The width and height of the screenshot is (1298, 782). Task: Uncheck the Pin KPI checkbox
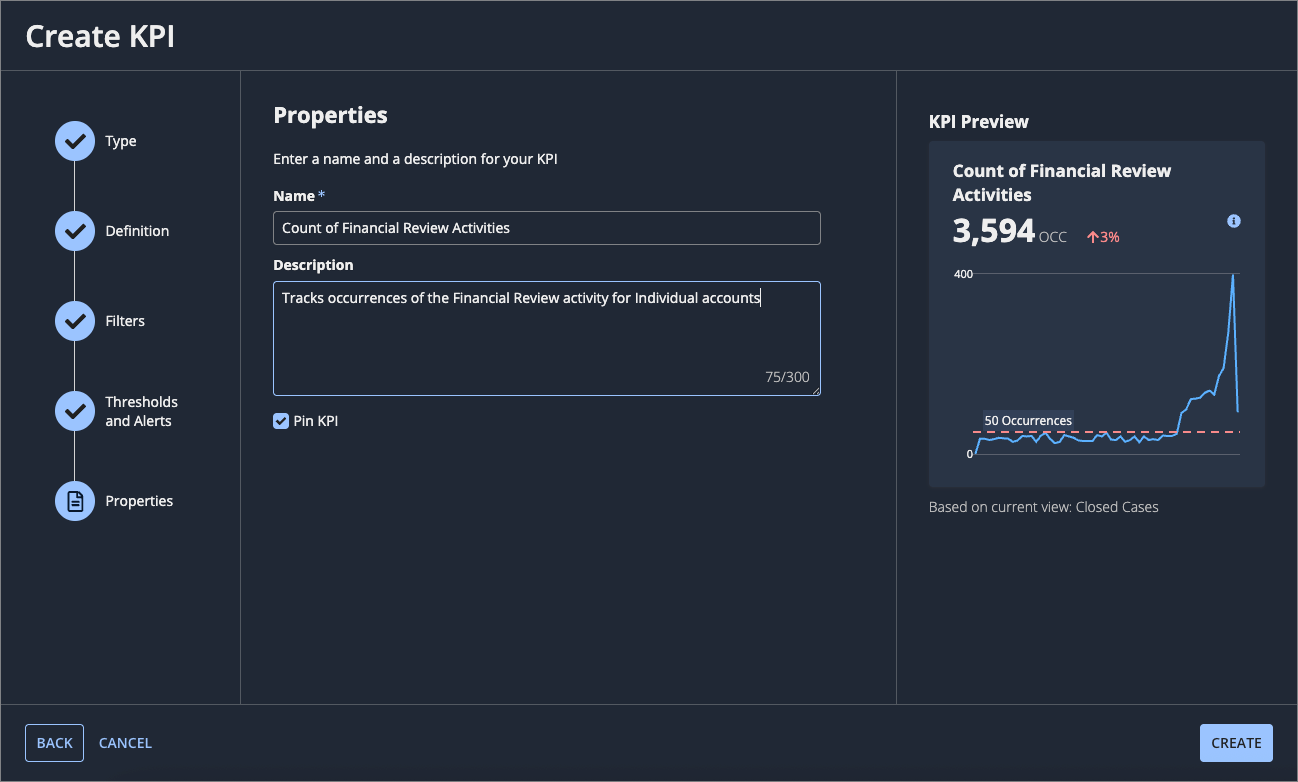click(x=281, y=421)
